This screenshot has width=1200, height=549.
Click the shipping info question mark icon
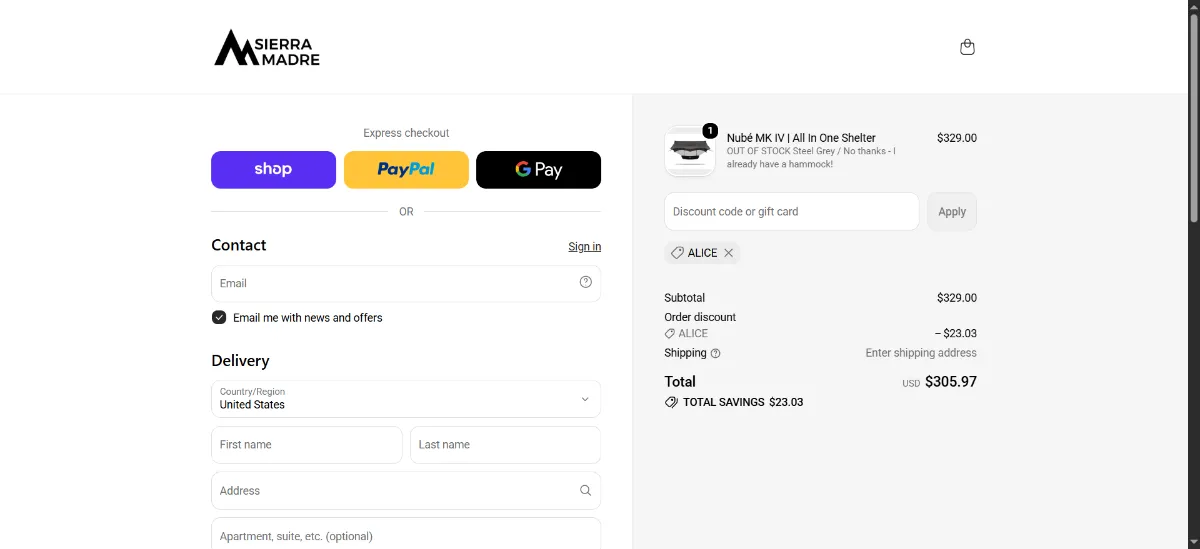coord(715,353)
